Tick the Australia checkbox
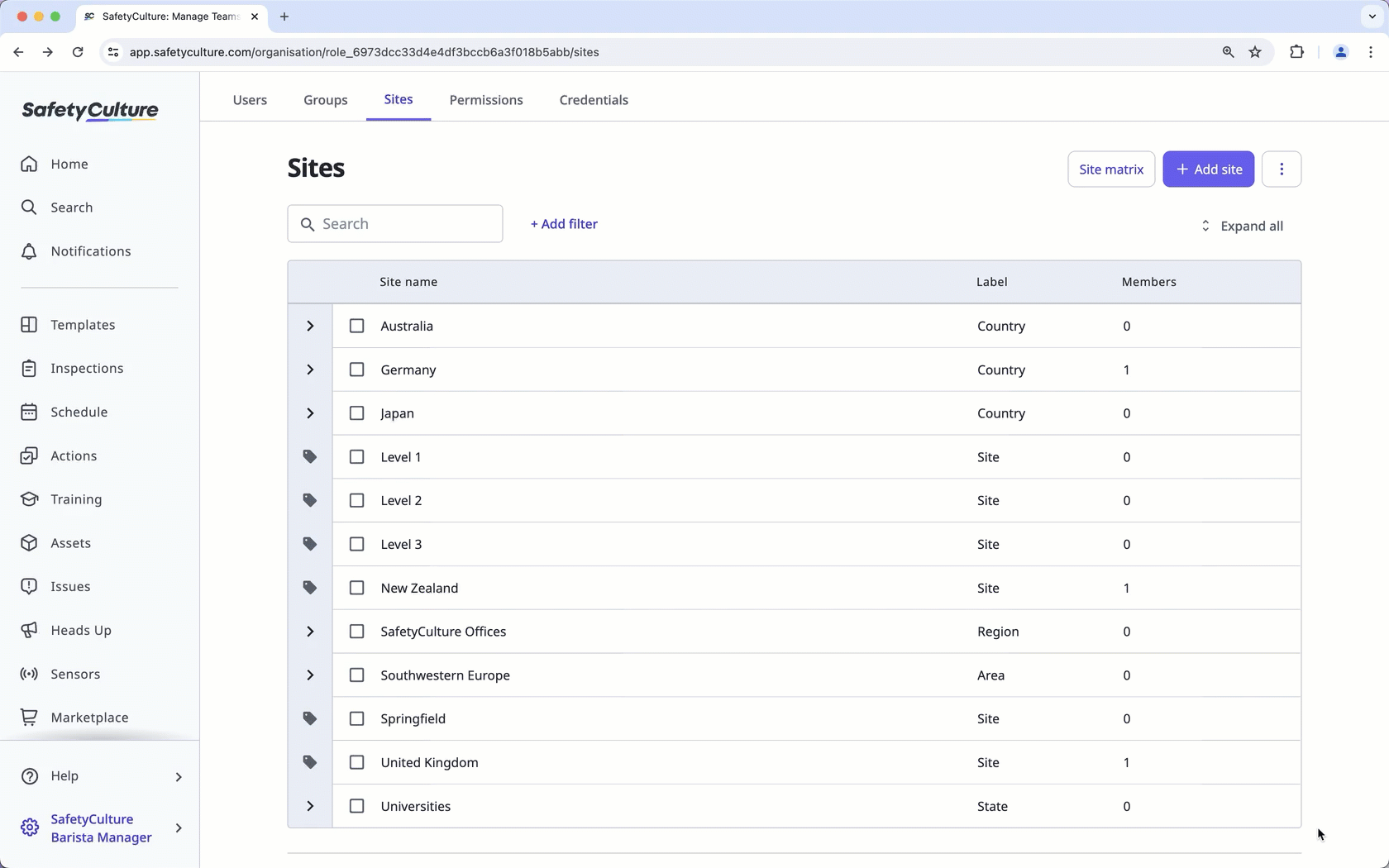The image size is (1389, 868). tap(356, 326)
